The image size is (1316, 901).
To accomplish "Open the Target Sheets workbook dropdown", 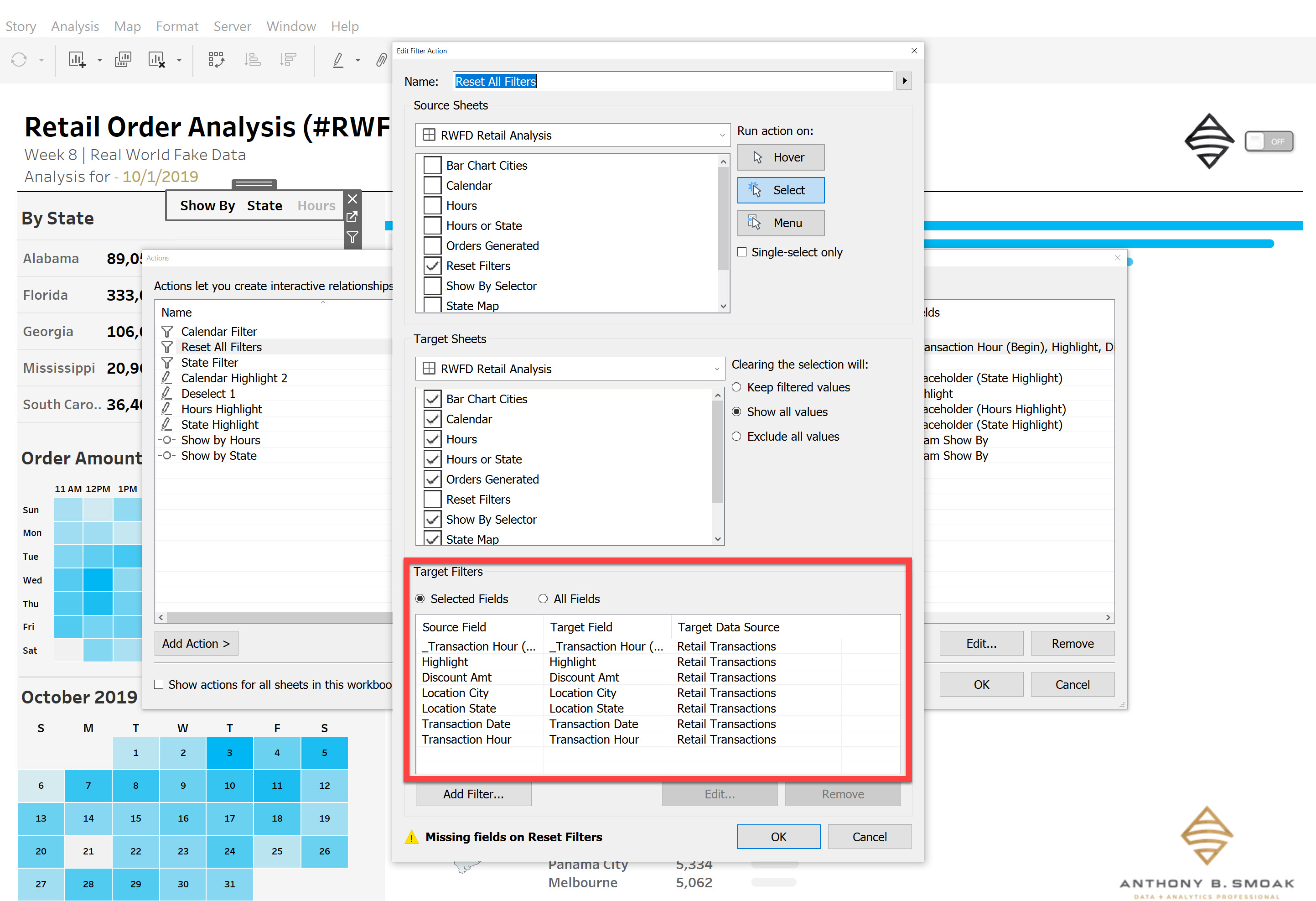I will tap(715, 368).
